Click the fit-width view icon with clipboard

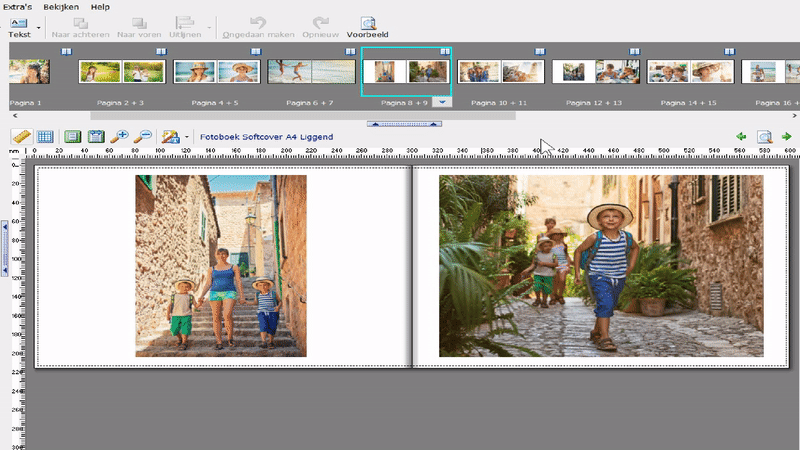(96, 137)
